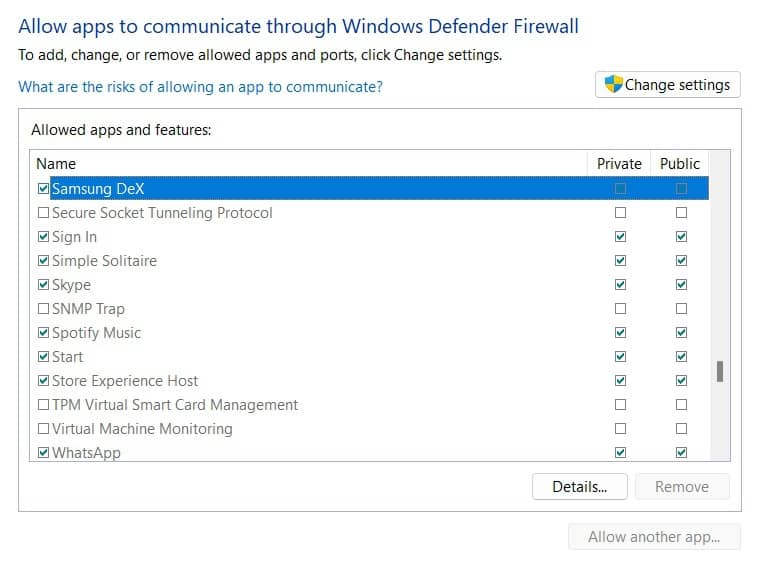Check Secure Socket Tunneling Protocol box

point(43,213)
